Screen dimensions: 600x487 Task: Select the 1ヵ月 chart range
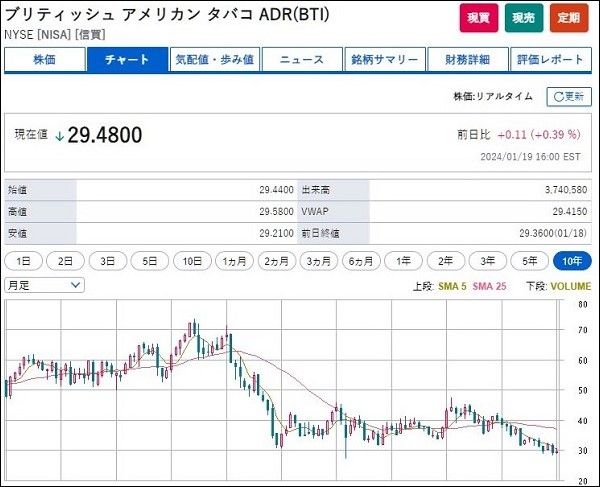(234, 261)
